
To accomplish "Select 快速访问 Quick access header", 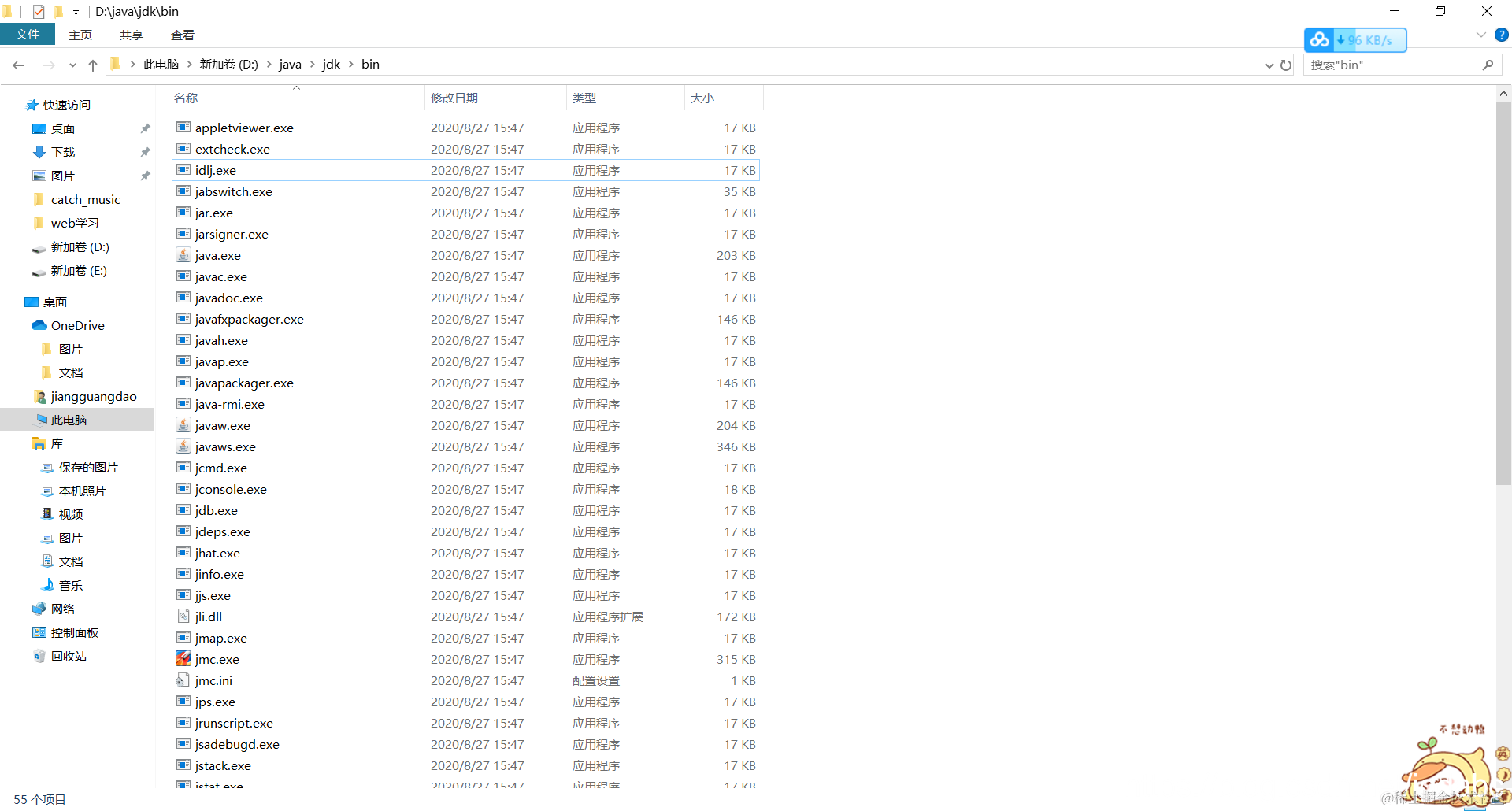I will tap(58, 105).
